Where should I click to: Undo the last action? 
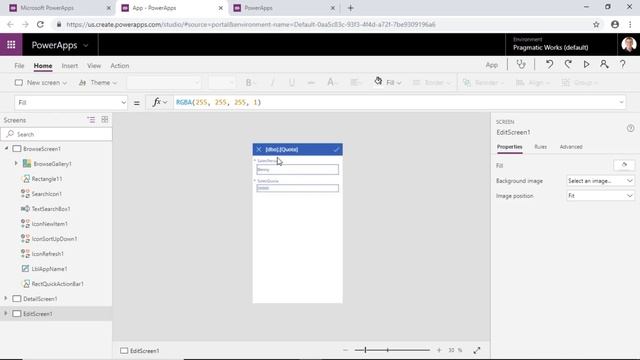tap(549, 64)
